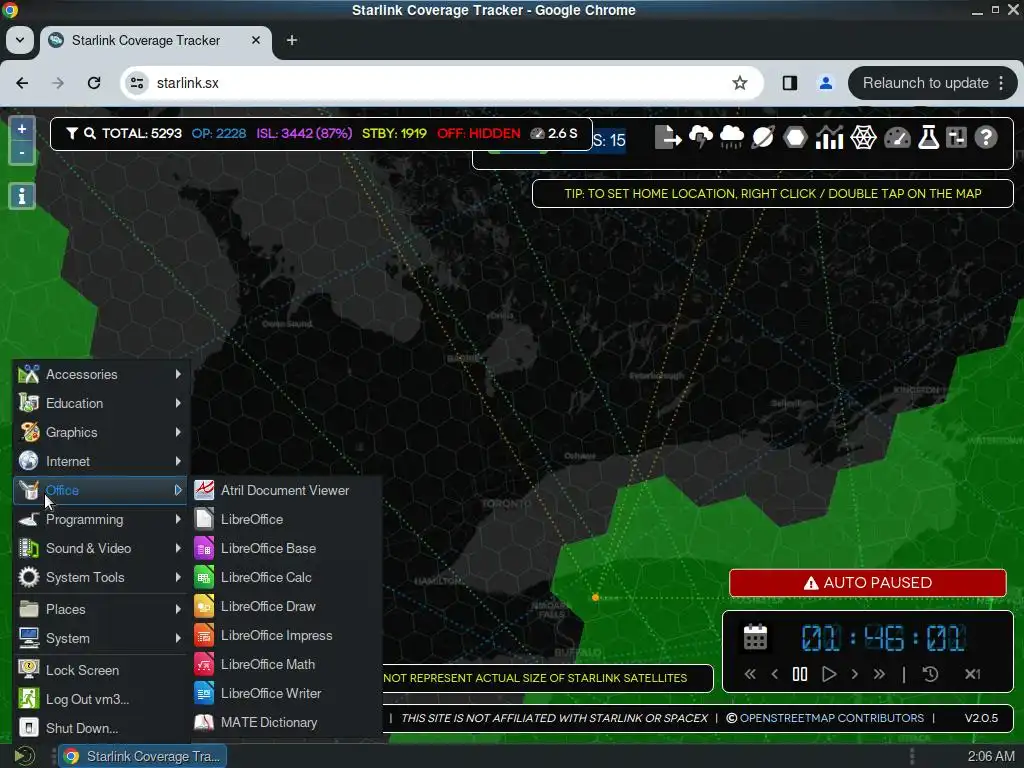Screen dimensions: 1024x768
Task: Change the X1 playback speed
Action: pyautogui.click(x=972, y=674)
